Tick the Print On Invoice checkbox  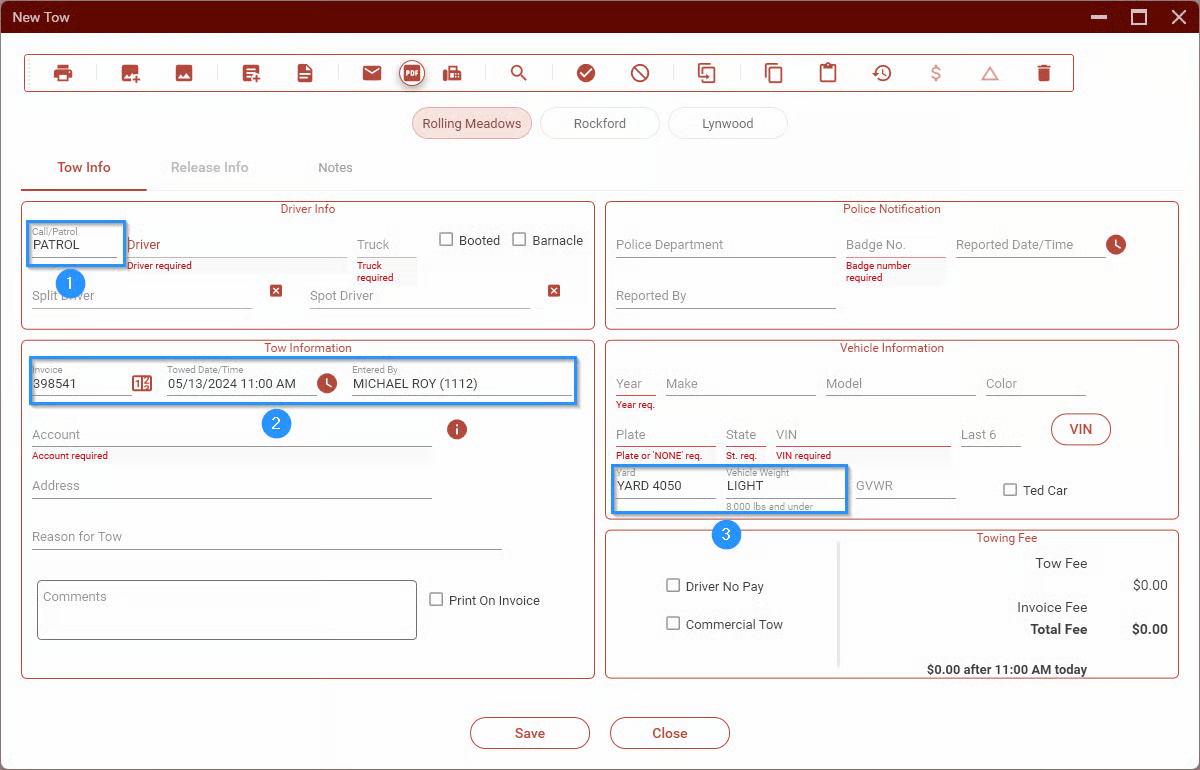(436, 600)
